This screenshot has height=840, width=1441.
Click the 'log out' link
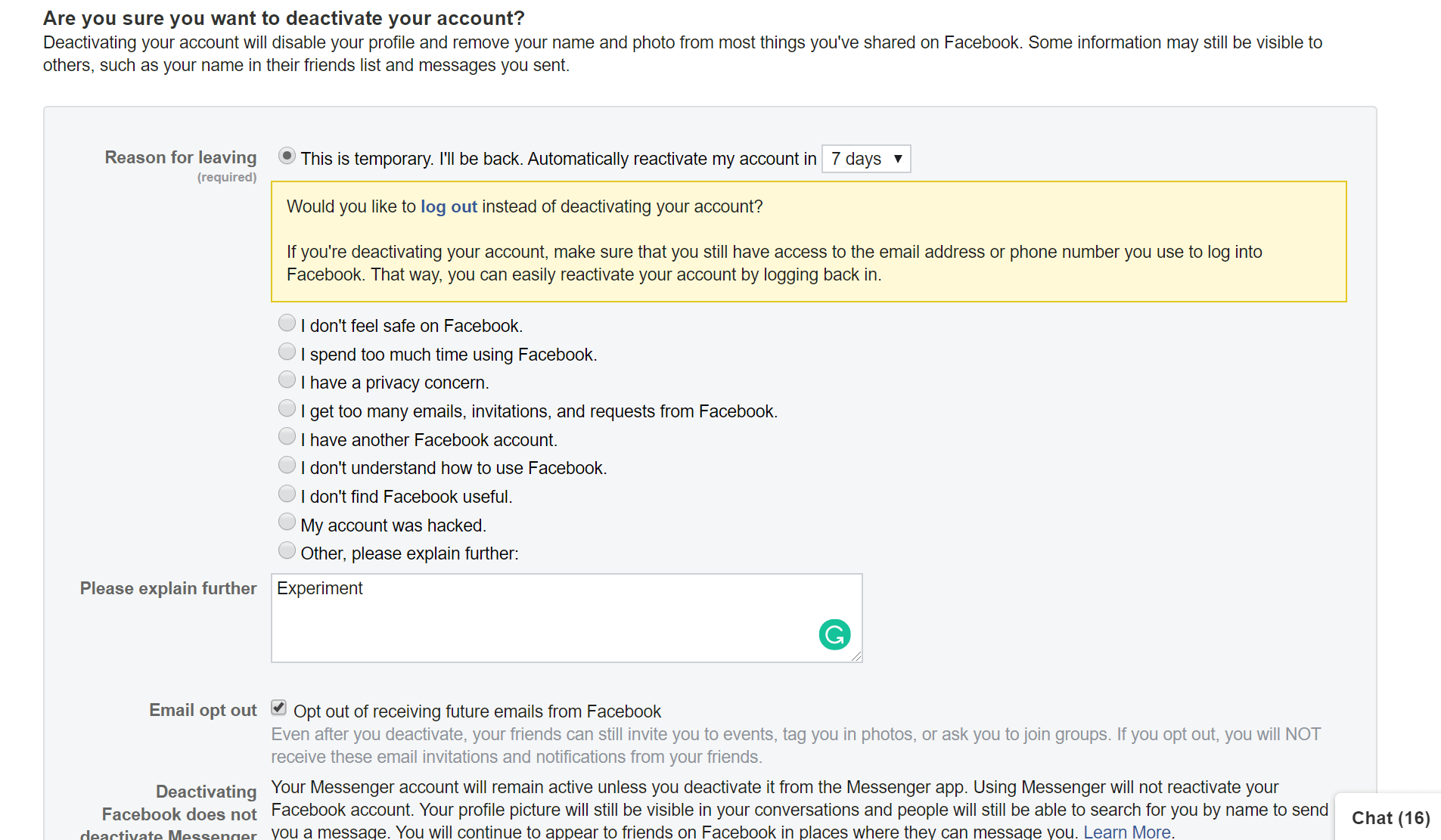[x=449, y=206]
